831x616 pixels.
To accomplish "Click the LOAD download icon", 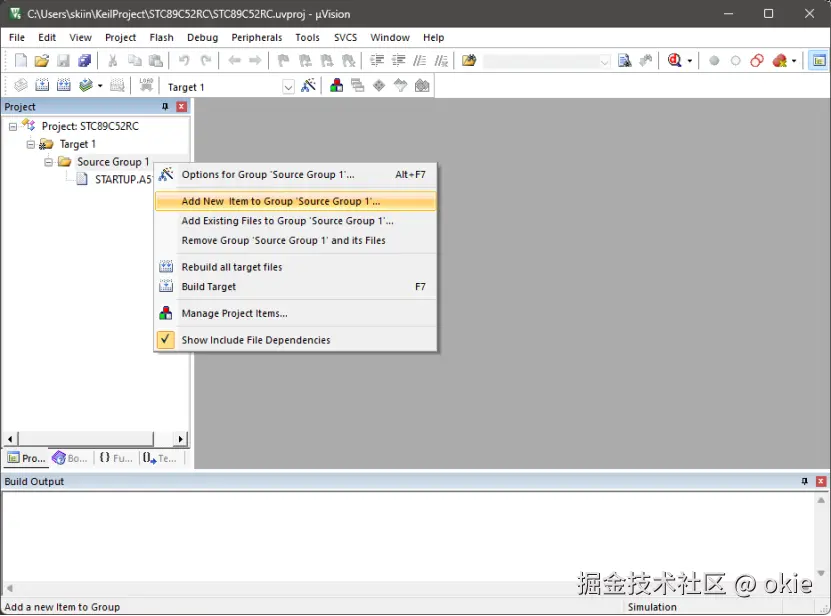I will pos(146,85).
